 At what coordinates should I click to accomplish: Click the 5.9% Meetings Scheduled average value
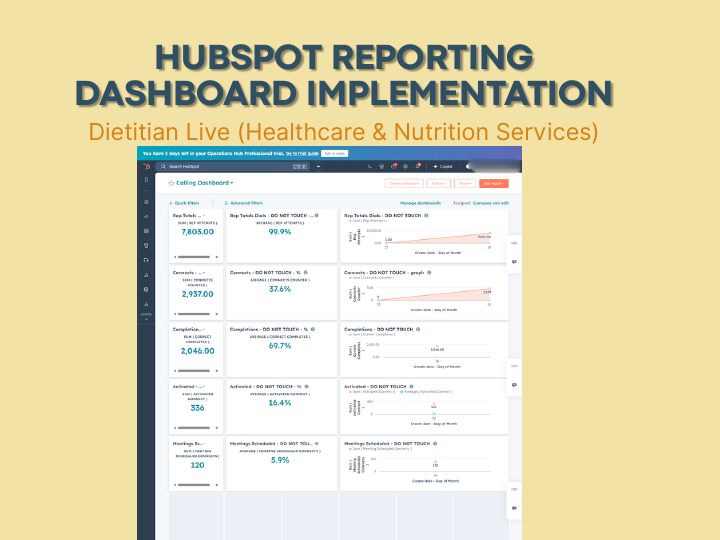click(280, 460)
